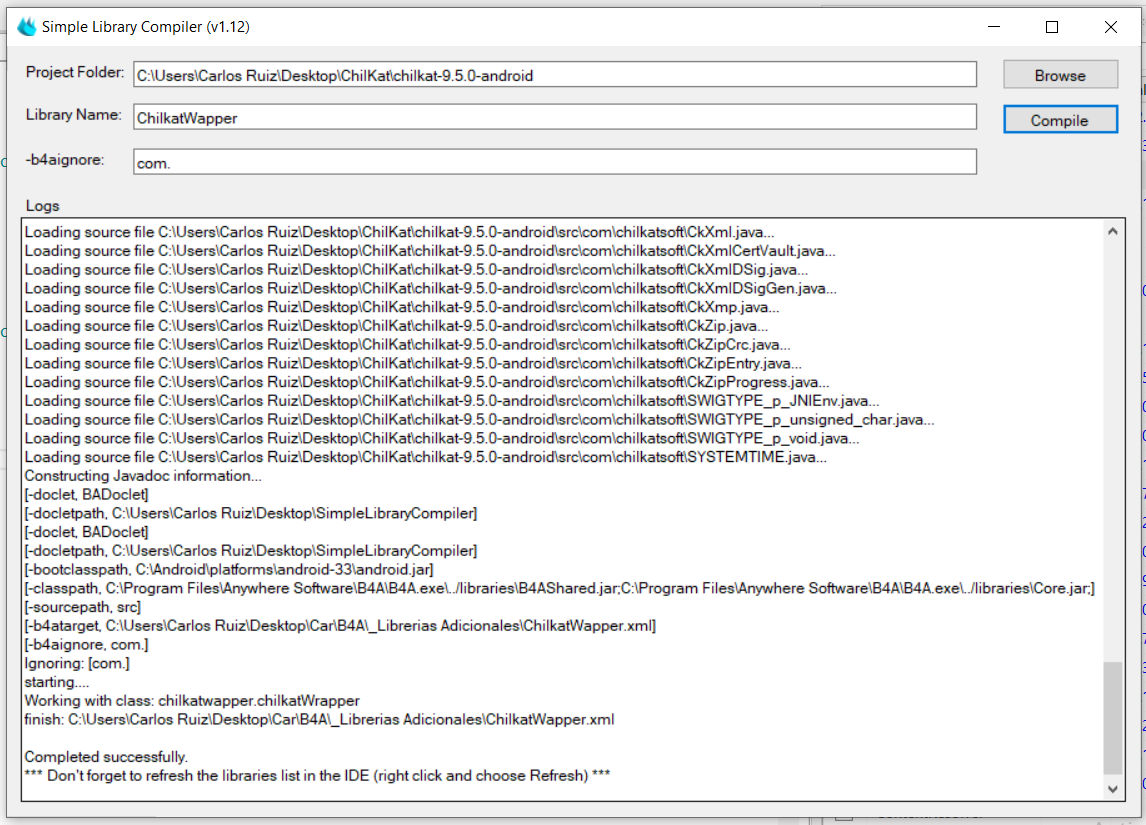Click the log line loading SWIGTYPE_p_unsigned_char.java

pyautogui.click(x=479, y=419)
